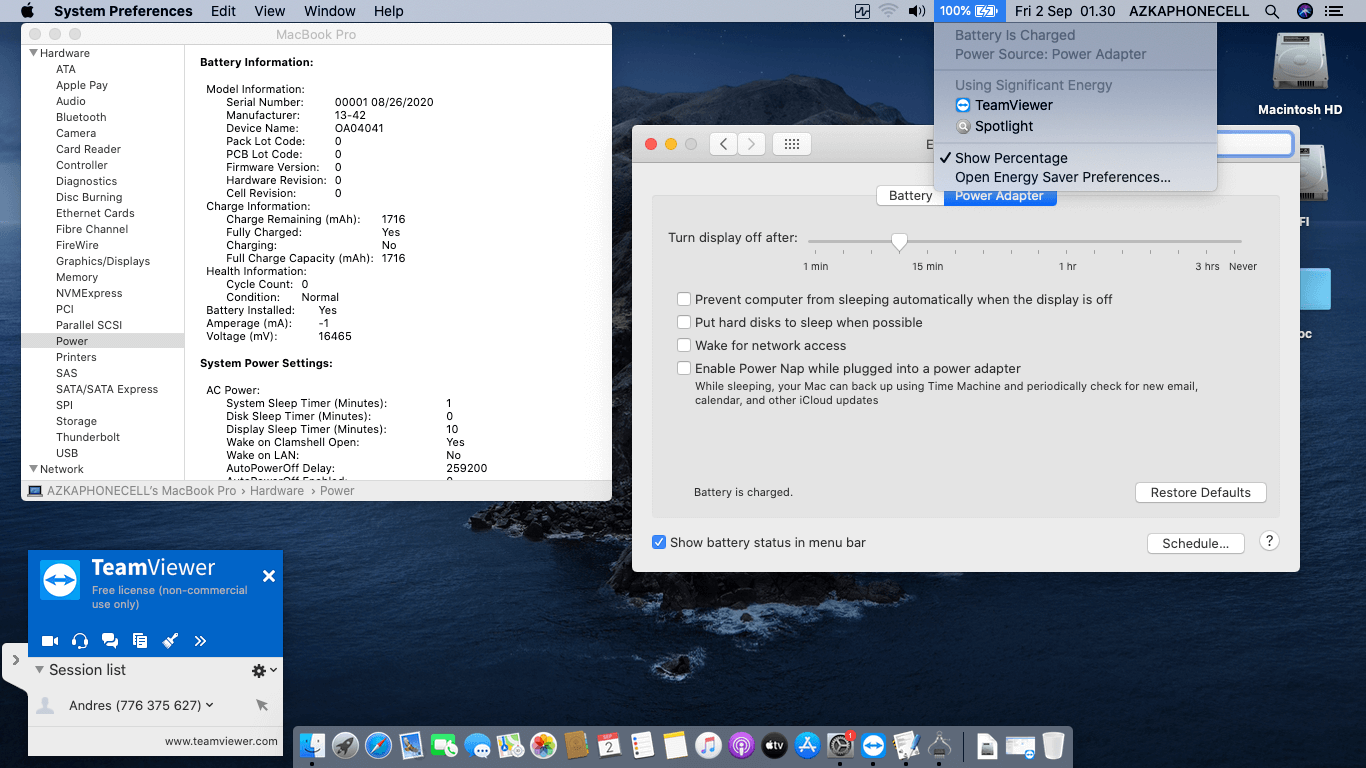The width and height of the screenshot is (1366, 768).
Task: Enable Power Nap while plugged in
Action: click(x=684, y=368)
